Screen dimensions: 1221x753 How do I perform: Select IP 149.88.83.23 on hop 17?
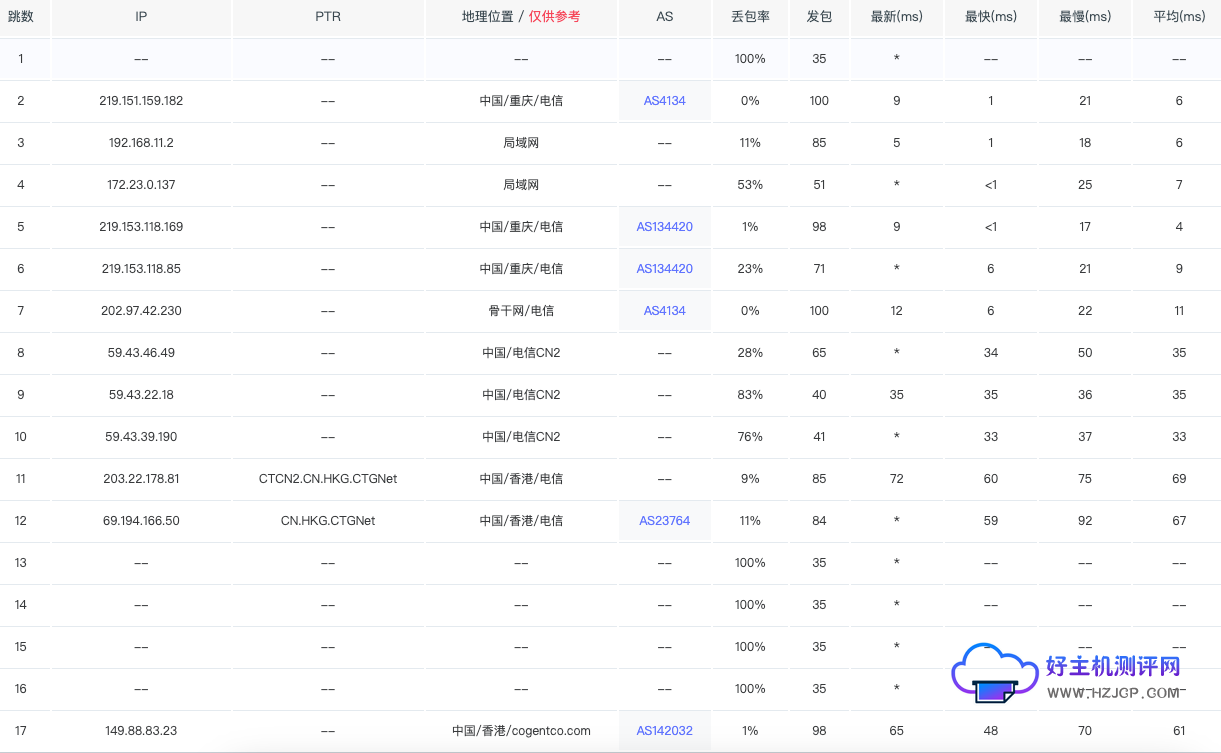(140, 730)
